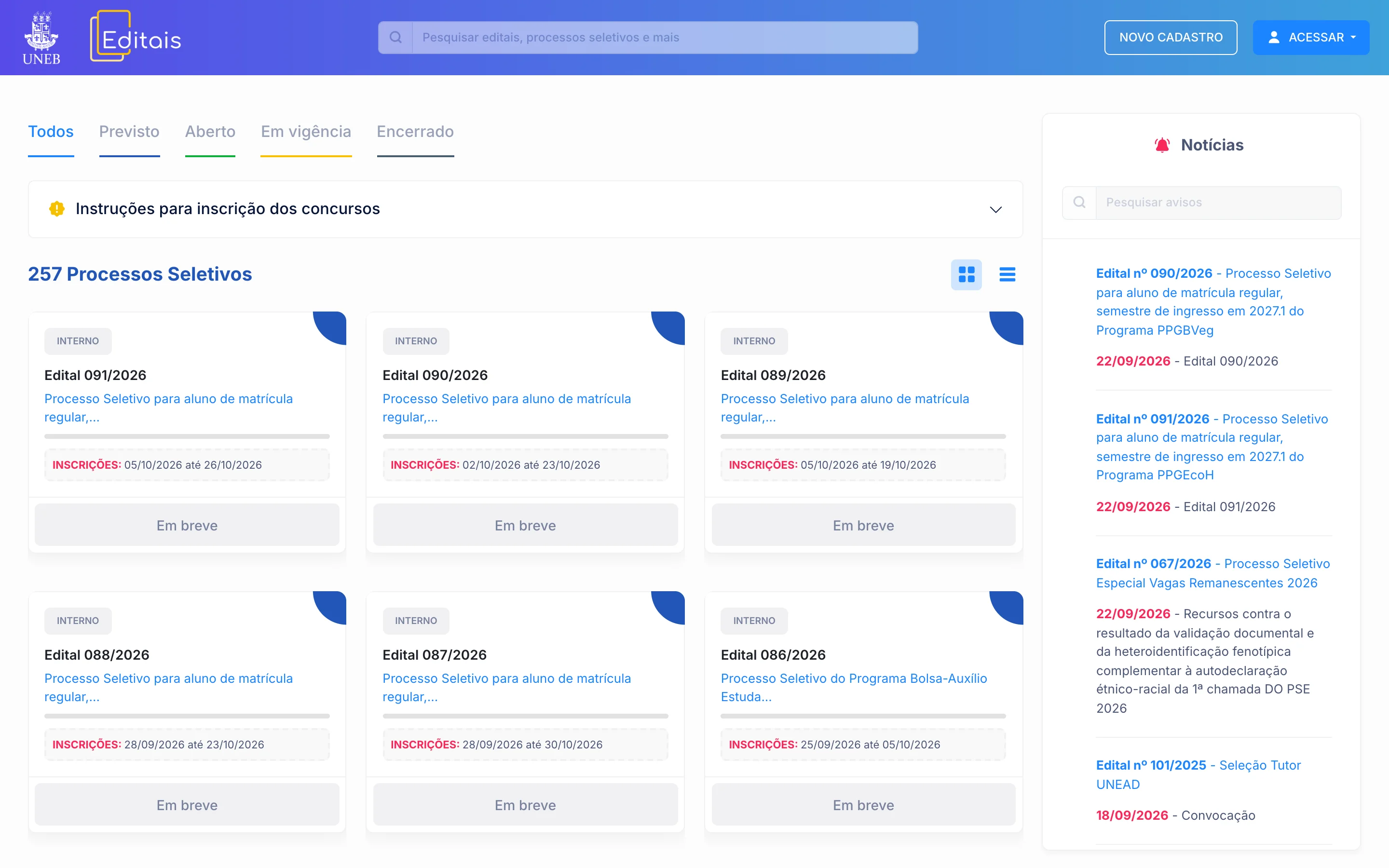Click the search icon in Pesquisar avisos

[1079, 202]
